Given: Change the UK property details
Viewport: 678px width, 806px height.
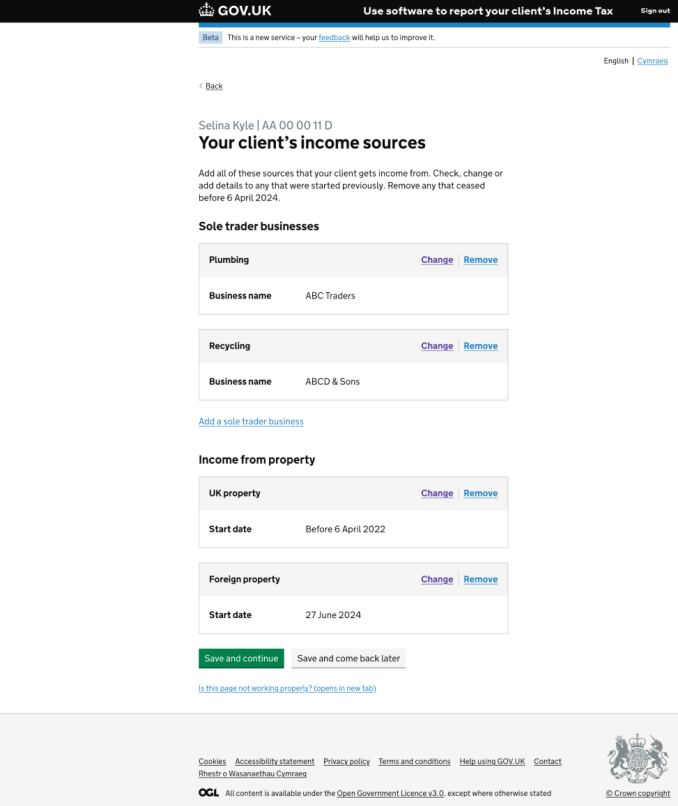Looking at the screenshot, I should click(x=437, y=493).
